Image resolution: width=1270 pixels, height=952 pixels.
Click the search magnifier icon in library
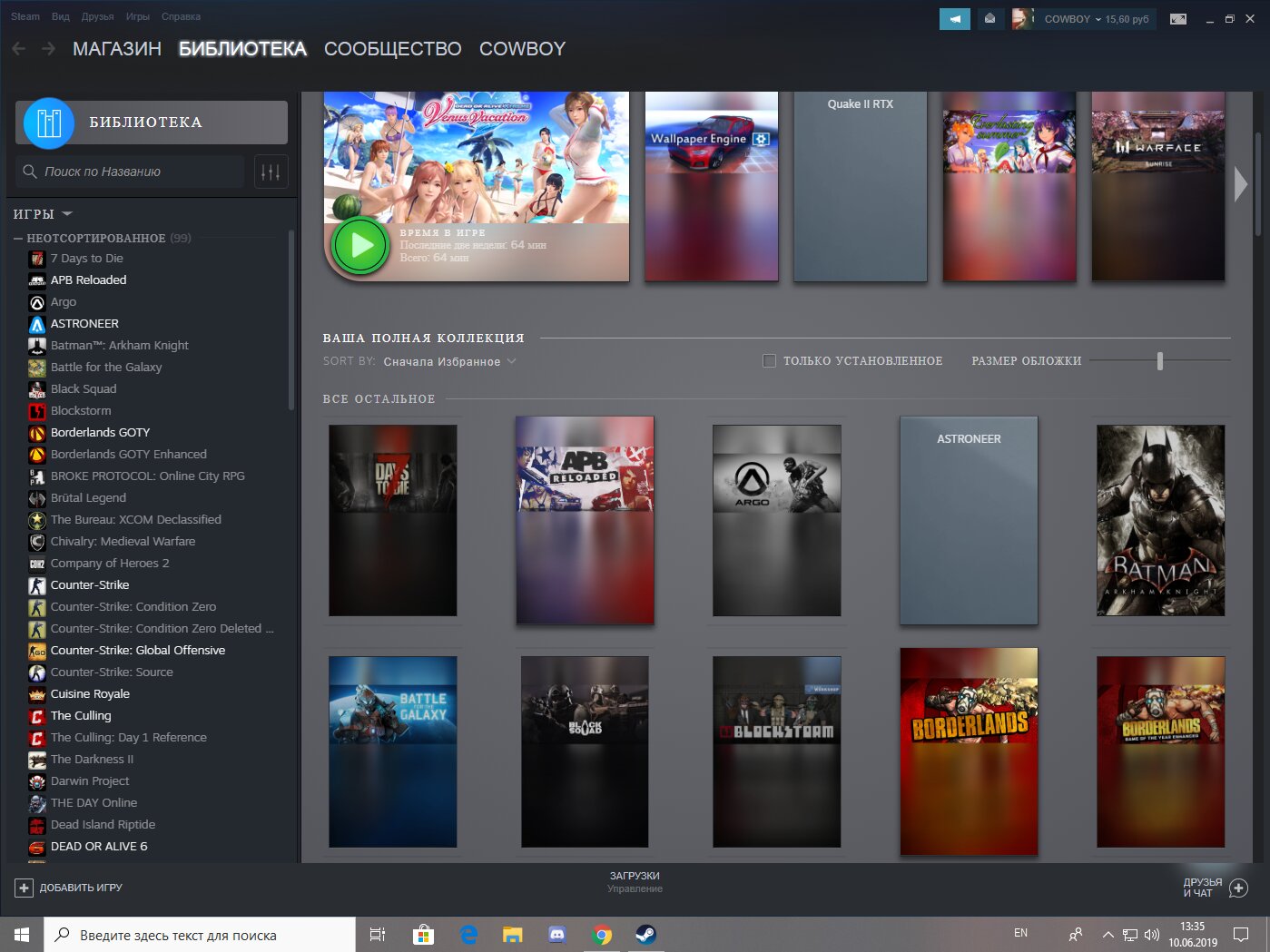(30, 172)
